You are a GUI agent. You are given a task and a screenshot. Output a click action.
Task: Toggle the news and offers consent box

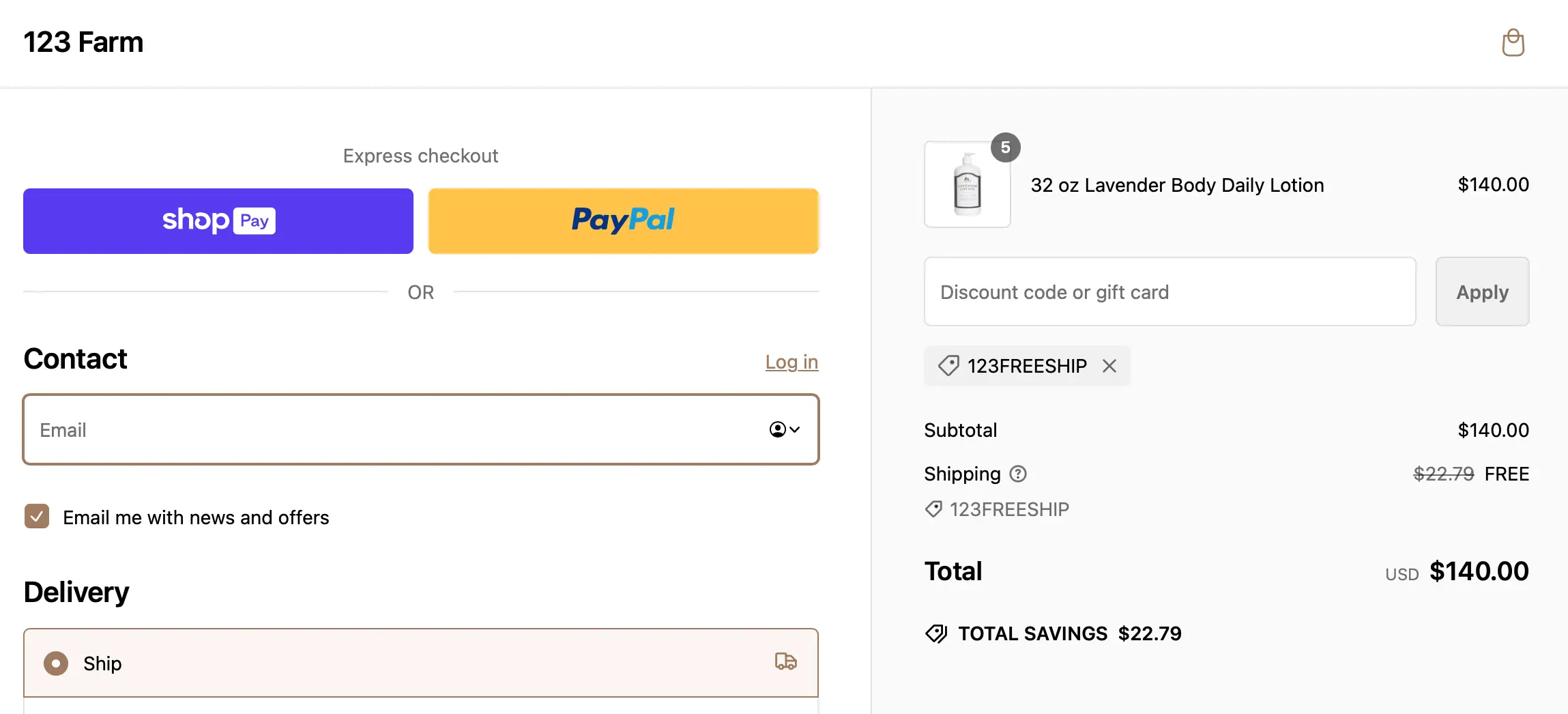[x=36, y=517]
